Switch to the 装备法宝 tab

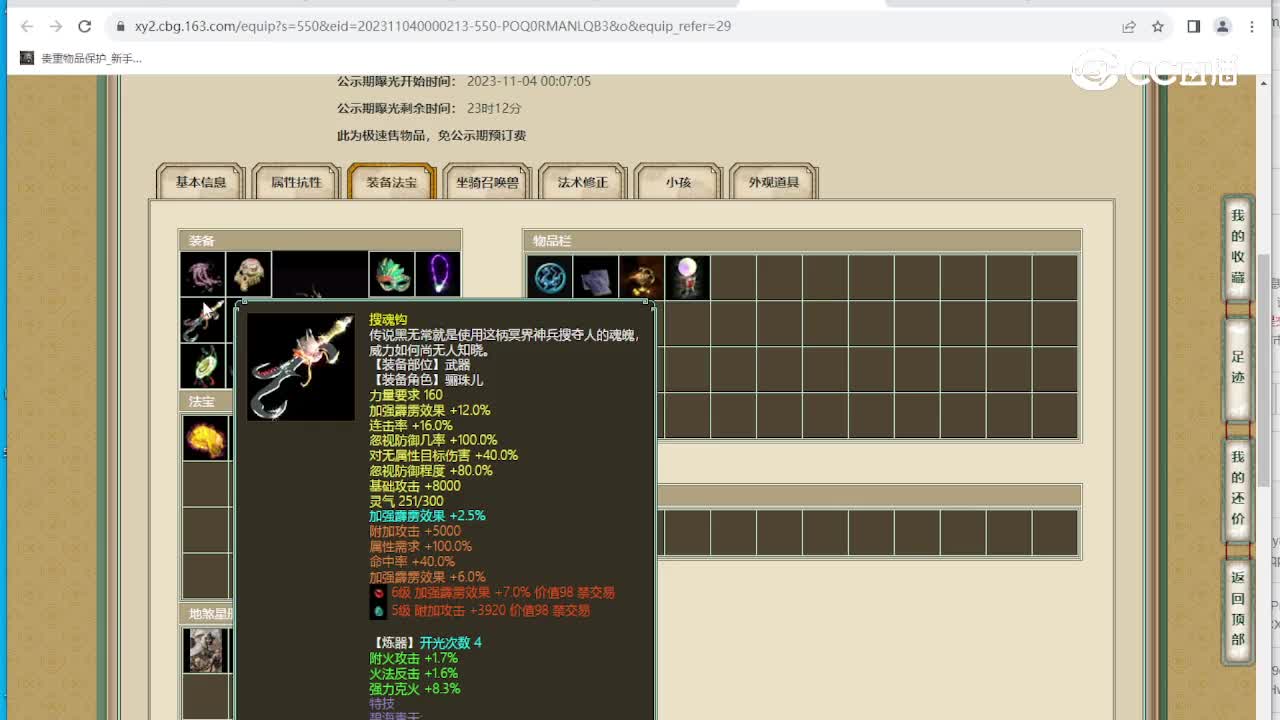click(392, 182)
